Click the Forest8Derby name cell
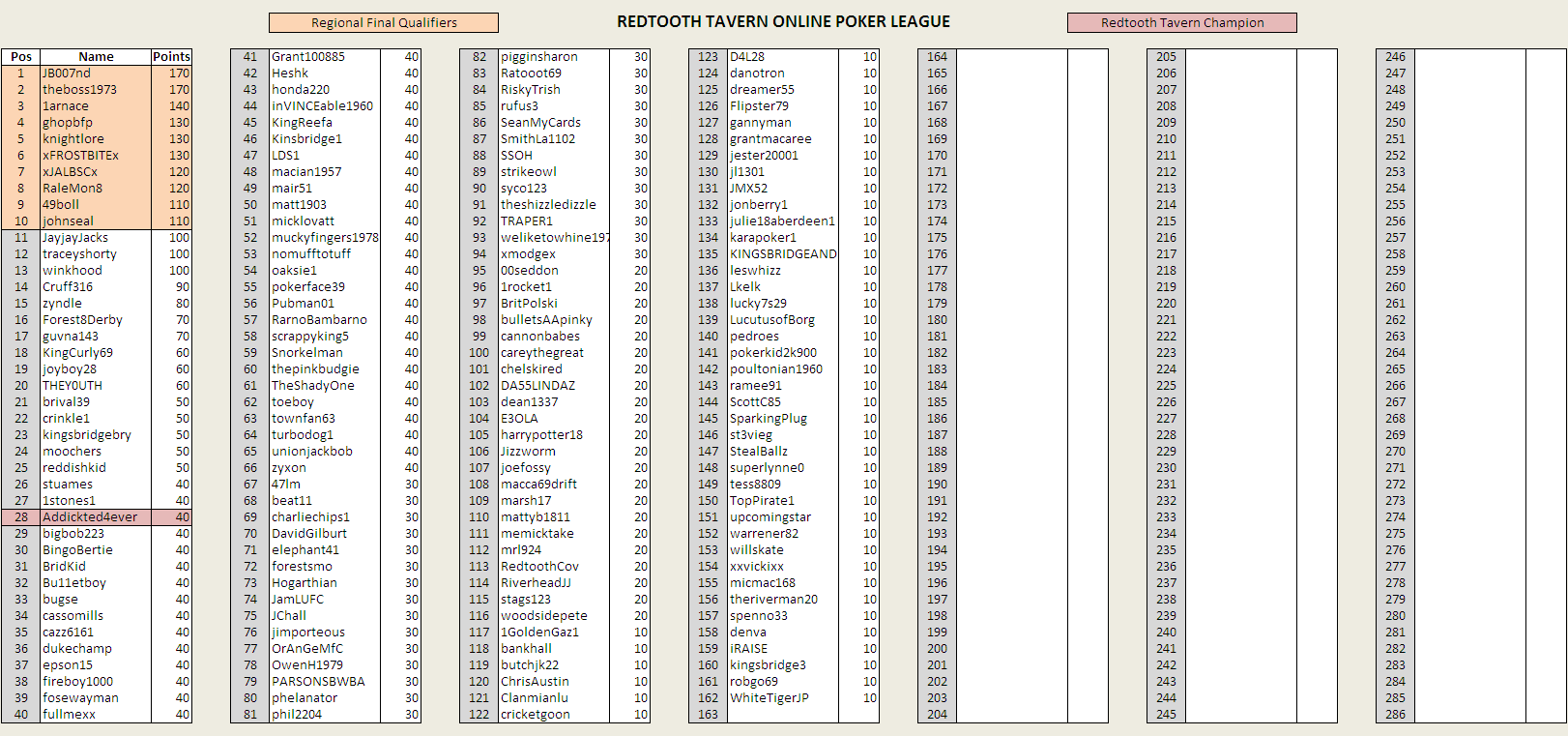This screenshot has height=736, width=1568. click(96, 320)
